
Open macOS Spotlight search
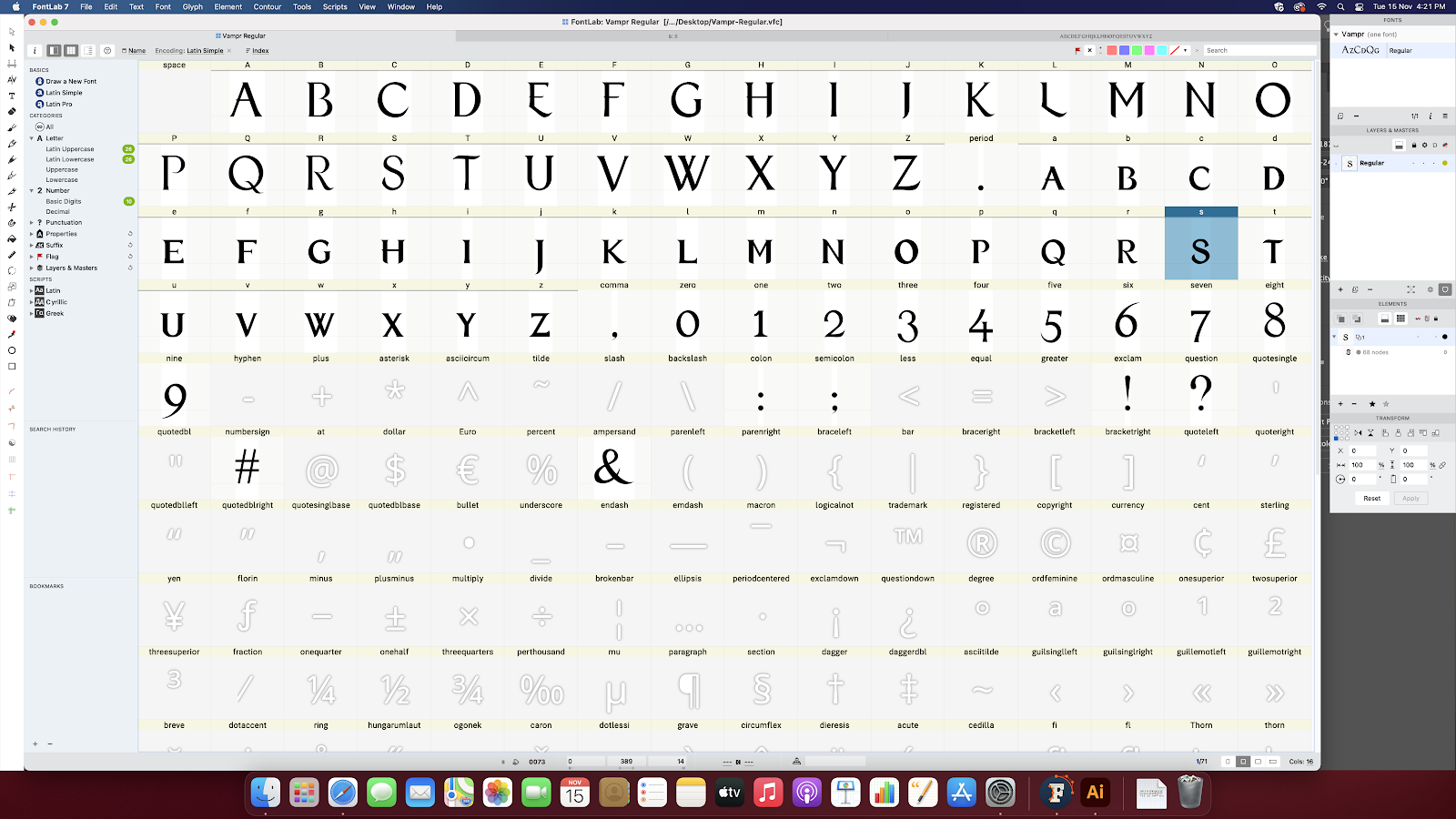(x=1340, y=6)
